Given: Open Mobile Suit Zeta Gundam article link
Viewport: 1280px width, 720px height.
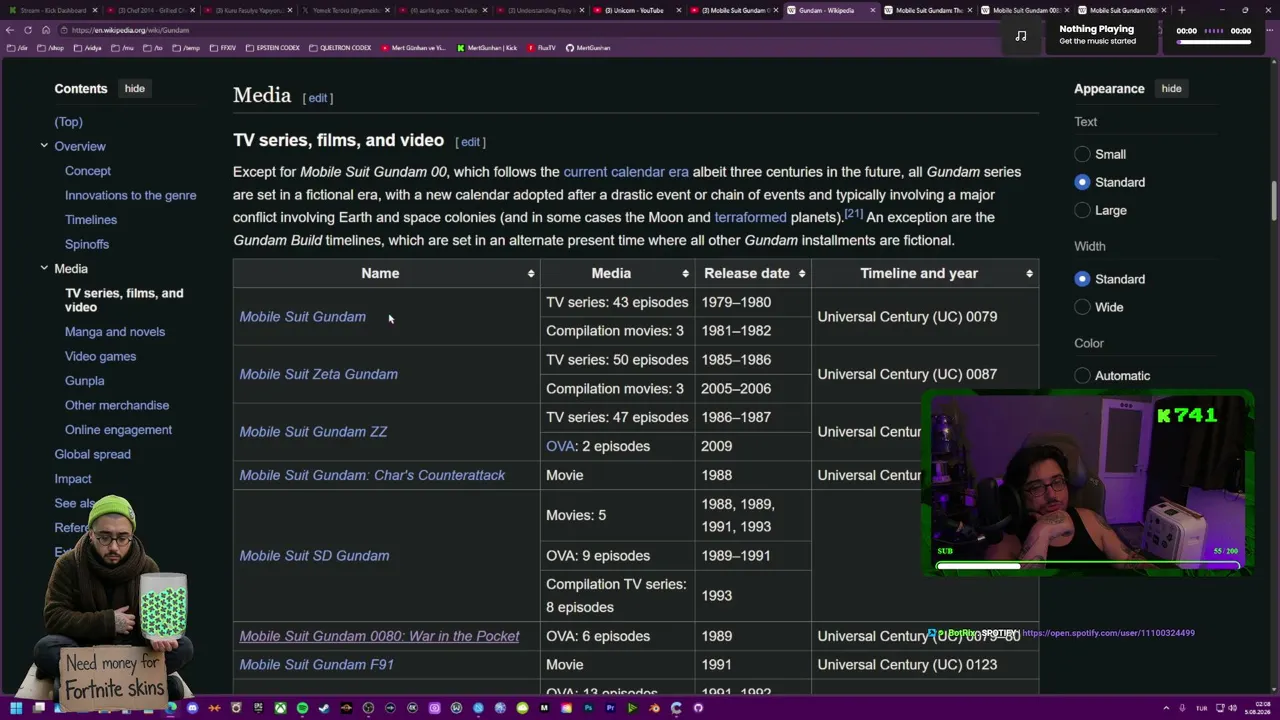Looking at the screenshot, I should [318, 374].
